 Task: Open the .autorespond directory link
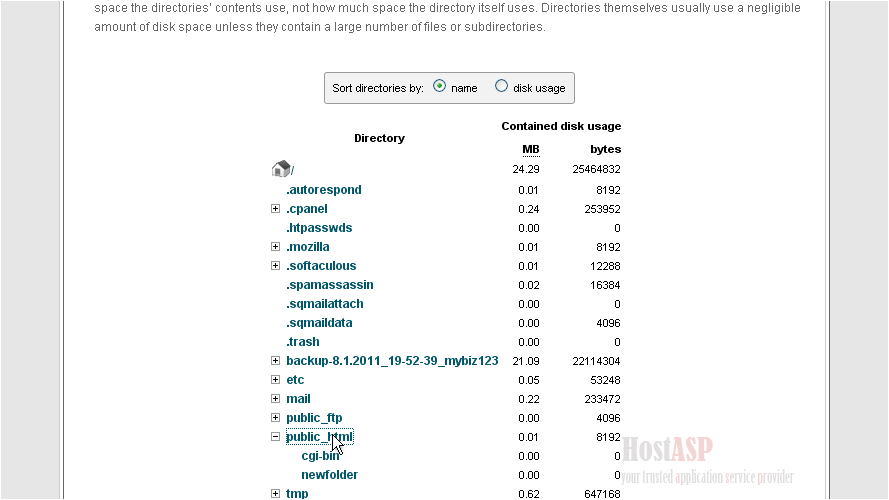pyautogui.click(x=323, y=190)
